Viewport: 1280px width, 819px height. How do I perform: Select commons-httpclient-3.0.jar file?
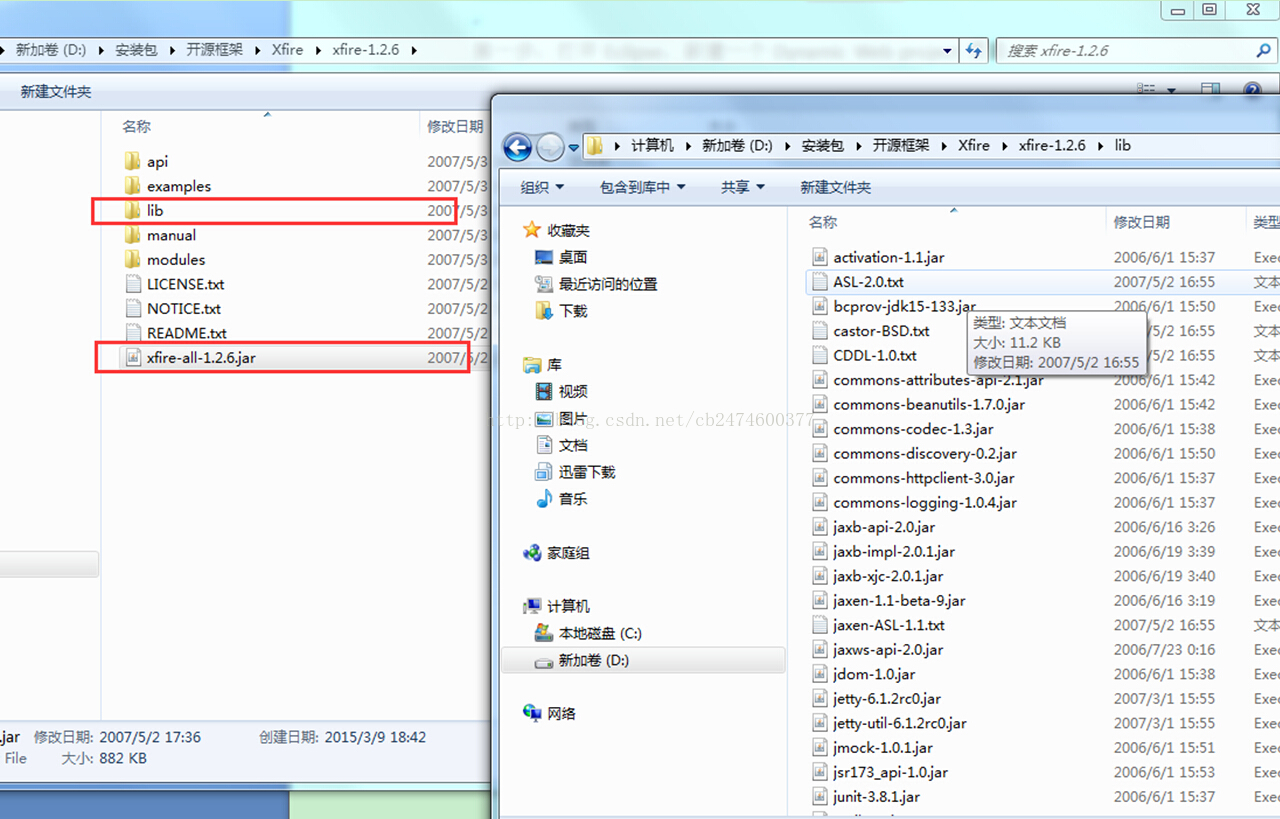click(x=923, y=478)
